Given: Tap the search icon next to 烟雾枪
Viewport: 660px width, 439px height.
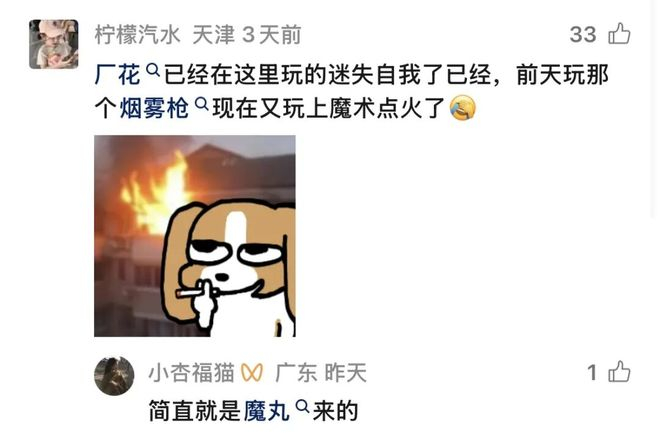Looking at the screenshot, I should (x=201, y=103).
